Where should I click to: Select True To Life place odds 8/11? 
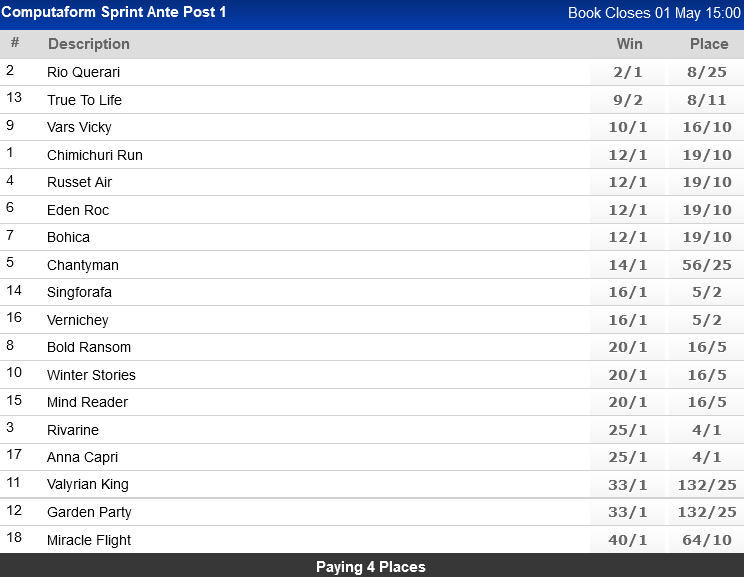pyautogui.click(x=709, y=100)
